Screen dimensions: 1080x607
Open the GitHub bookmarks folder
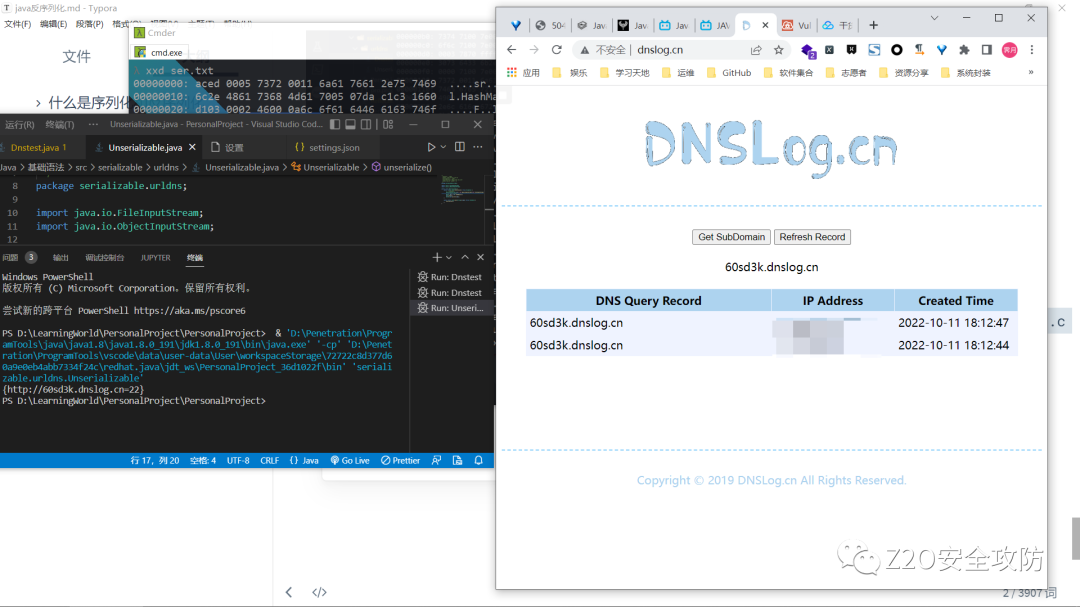pos(729,72)
